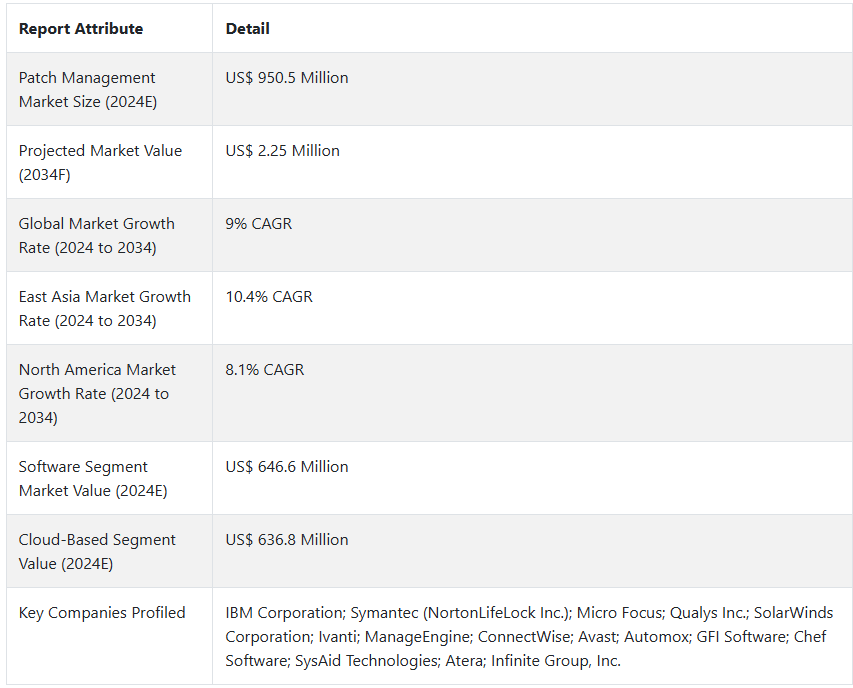Click the US$ 636.8 Million value
This screenshot has width=853, height=688.
pos(287,540)
